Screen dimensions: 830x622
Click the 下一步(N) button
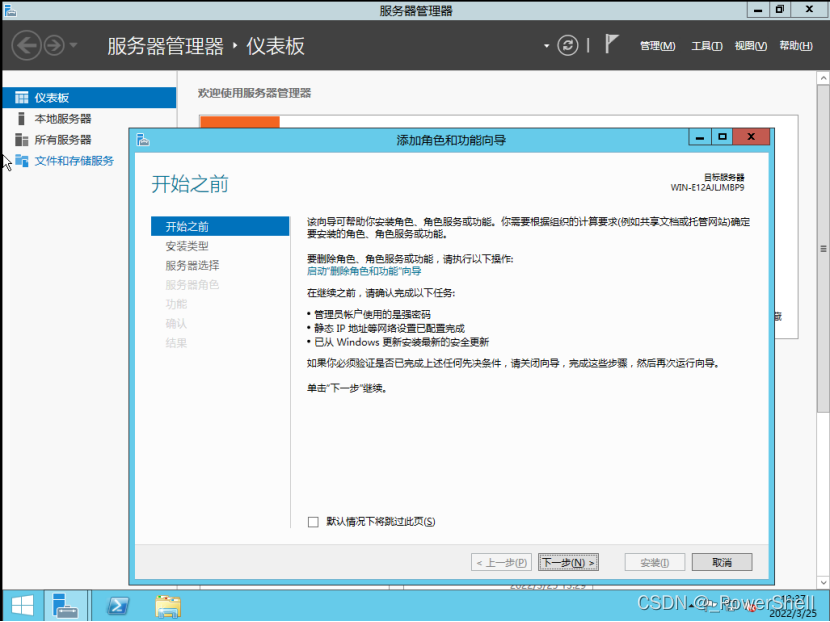[568, 563]
